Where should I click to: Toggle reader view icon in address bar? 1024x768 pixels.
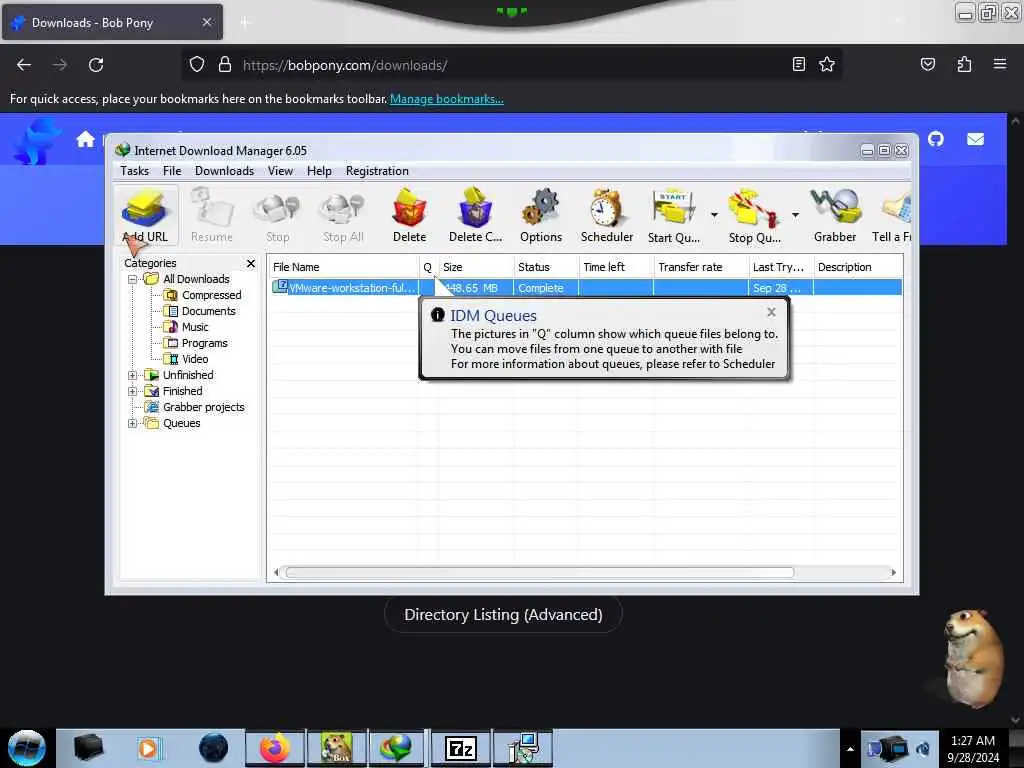798,64
